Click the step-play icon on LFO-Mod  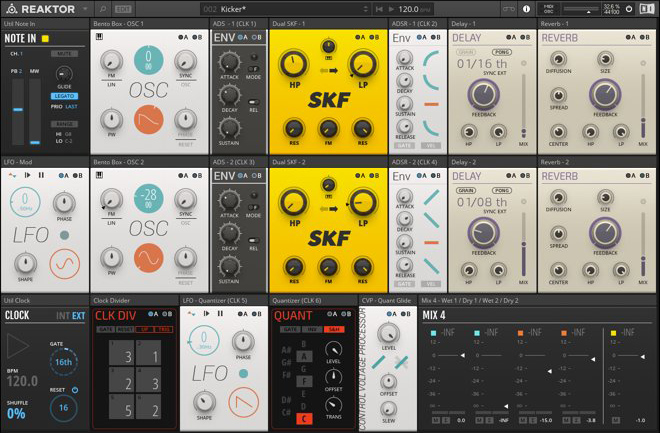[x=27, y=175]
